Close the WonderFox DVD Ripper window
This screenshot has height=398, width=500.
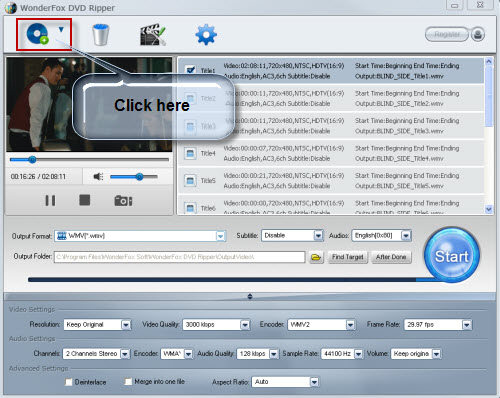480,5
